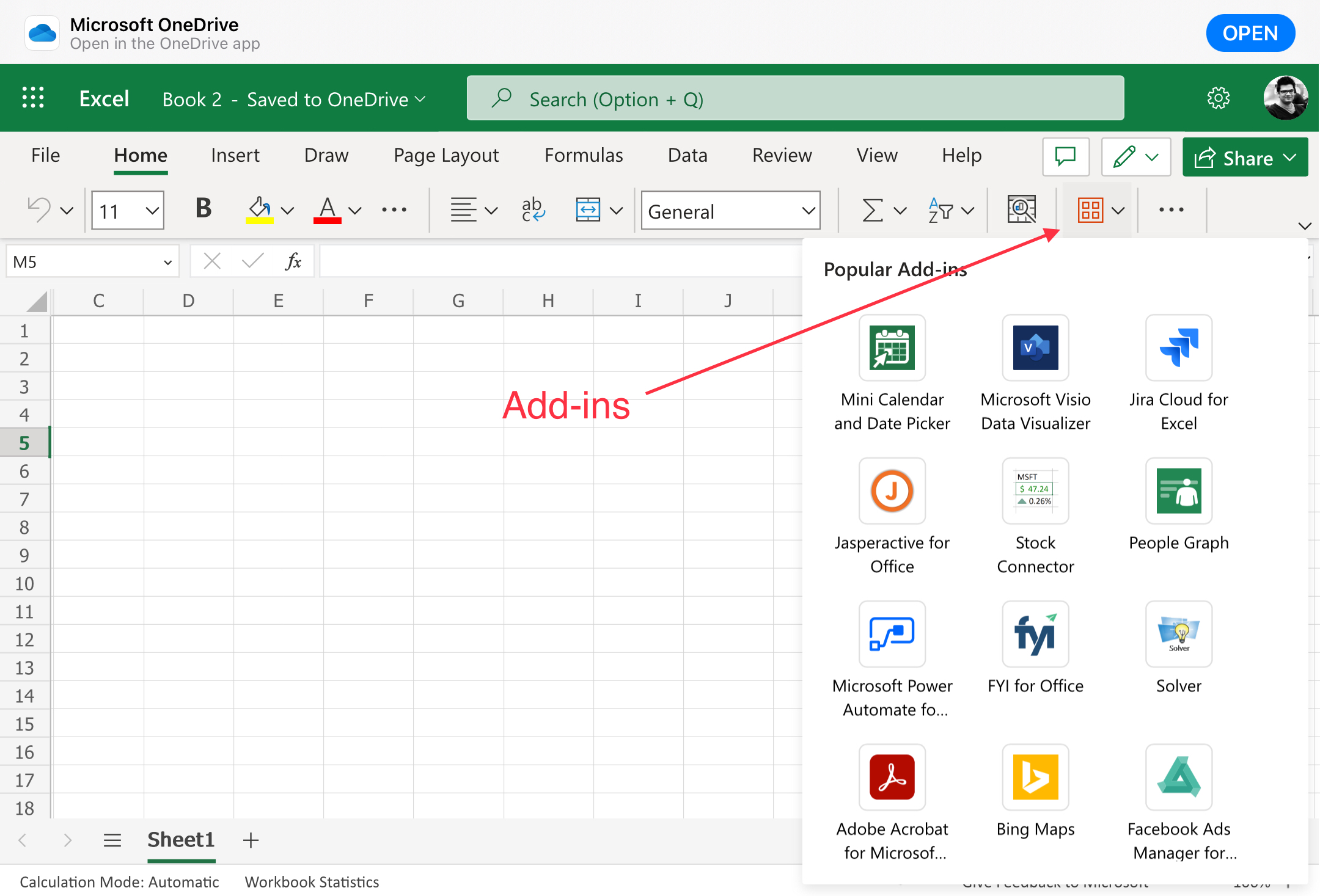Select Microsoft Power Automate add-in
This screenshot has width=1320, height=896.
tap(892, 660)
